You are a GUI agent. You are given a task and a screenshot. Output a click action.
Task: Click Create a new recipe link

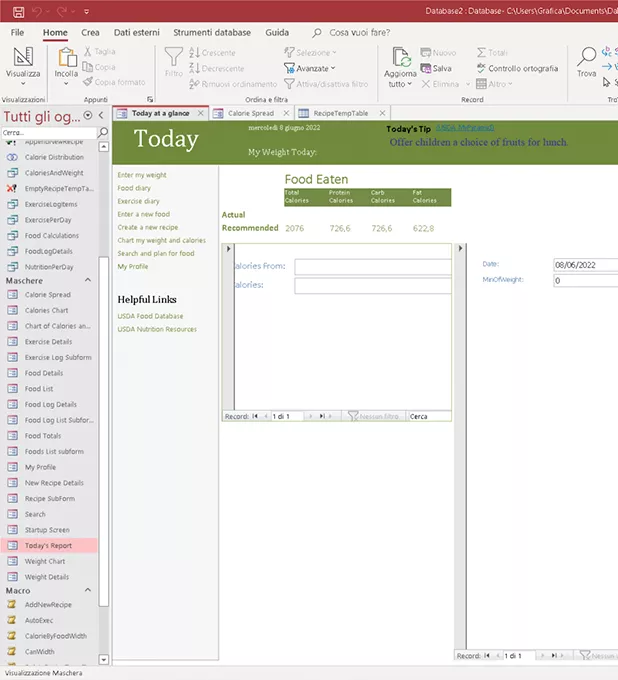147,227
